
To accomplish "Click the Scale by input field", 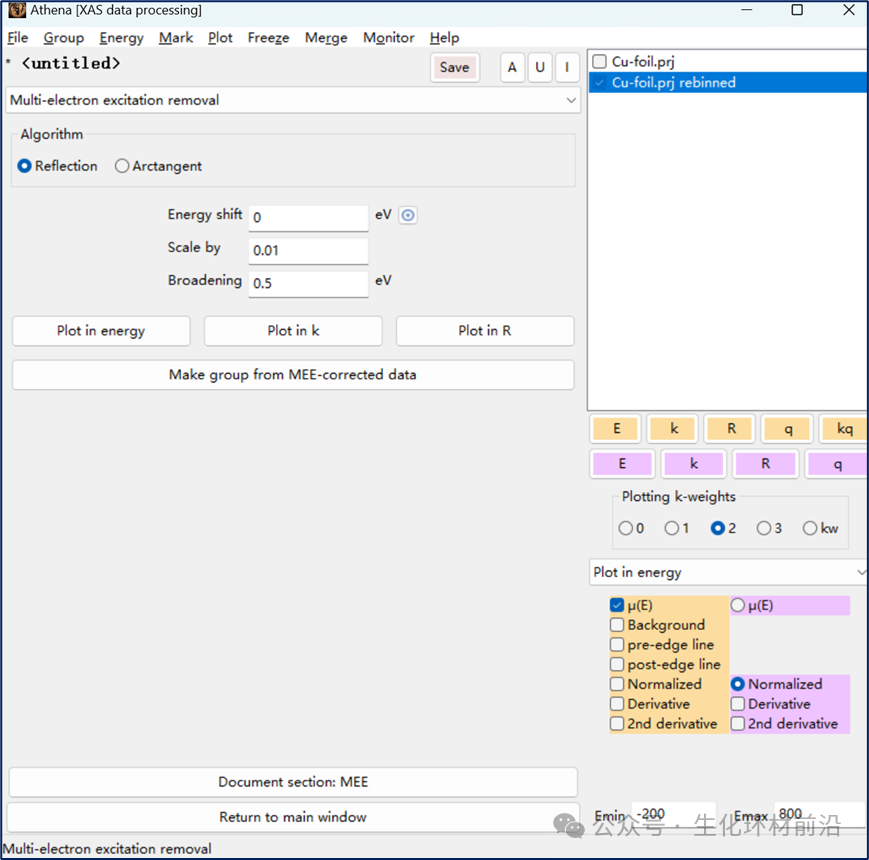I will [308, 250].
